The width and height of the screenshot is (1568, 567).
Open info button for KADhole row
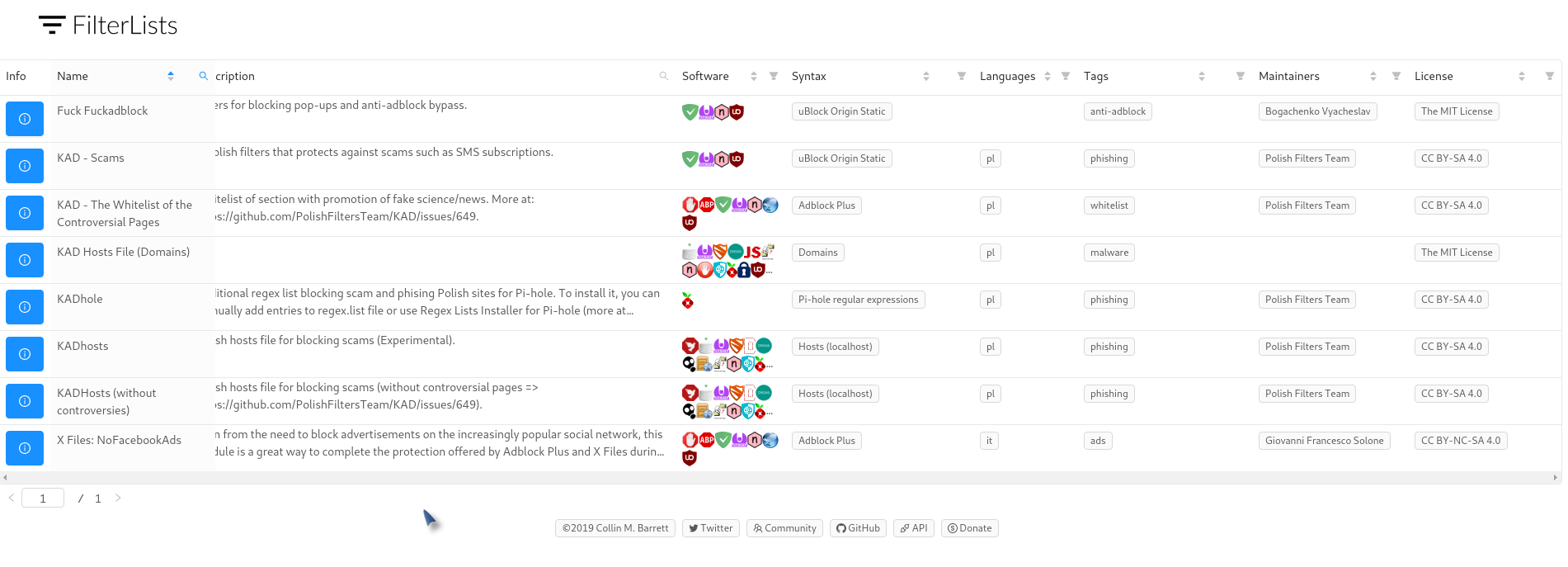click(x=25, y=307)
